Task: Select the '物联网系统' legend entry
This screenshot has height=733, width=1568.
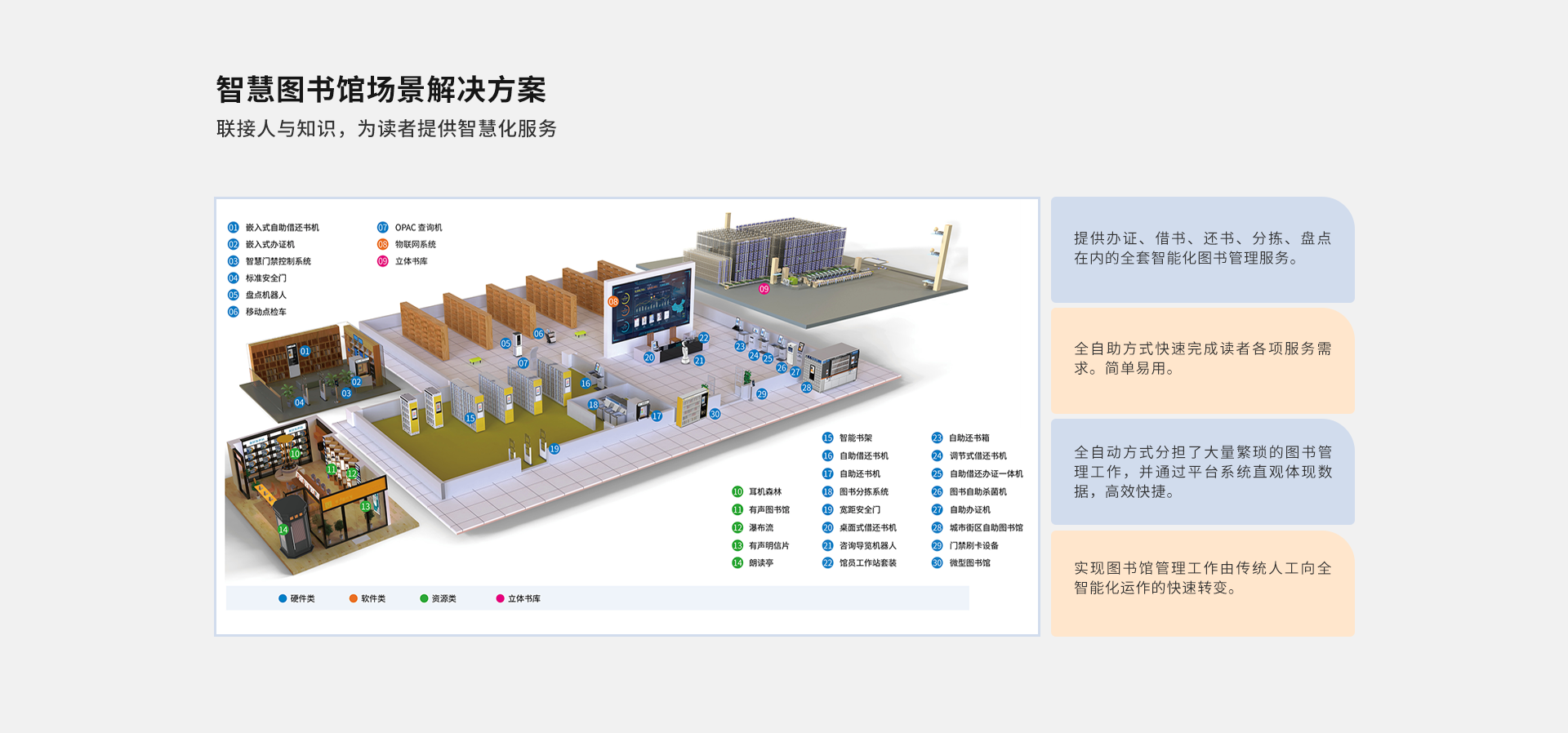Action: [415, 244]
